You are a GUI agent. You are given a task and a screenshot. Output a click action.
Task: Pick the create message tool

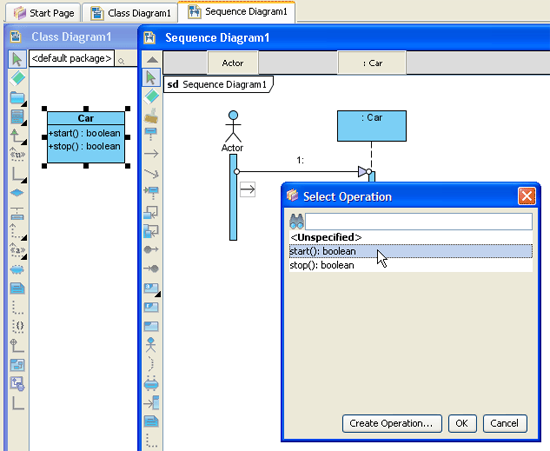click(151, 192)
